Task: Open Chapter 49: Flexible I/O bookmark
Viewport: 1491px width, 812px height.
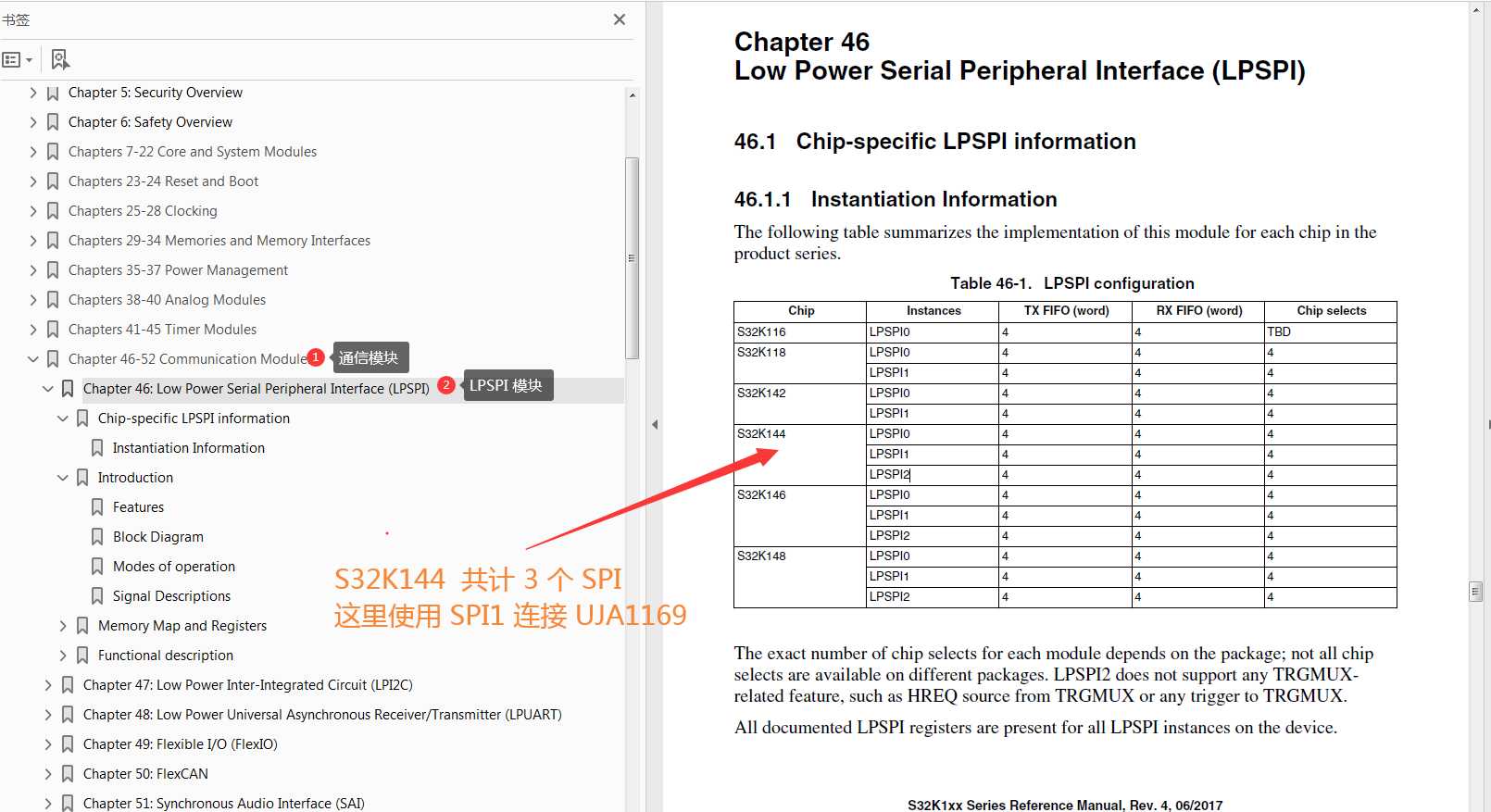Action: 181,744
